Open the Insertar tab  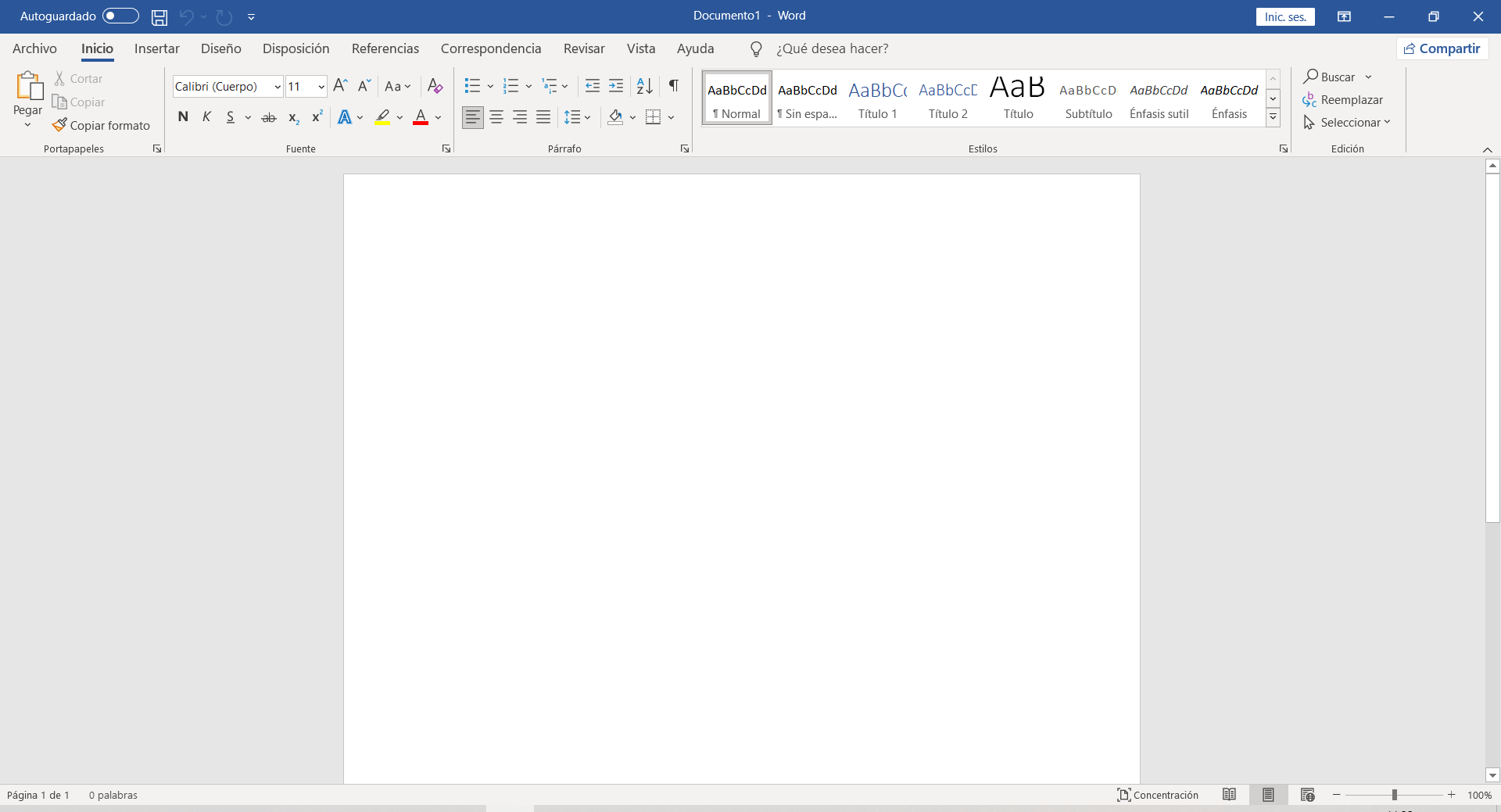(x=156, y=48)
